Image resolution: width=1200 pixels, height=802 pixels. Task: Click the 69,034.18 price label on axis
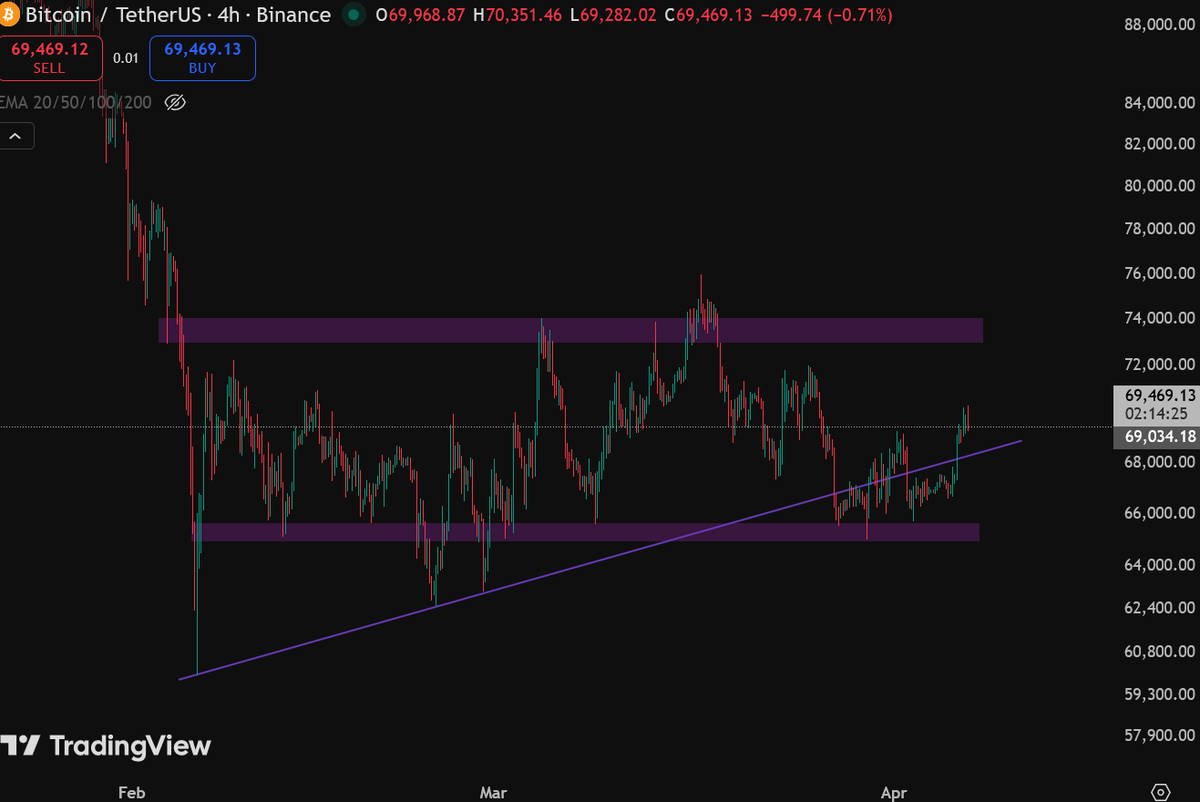tap(1160, 437)
